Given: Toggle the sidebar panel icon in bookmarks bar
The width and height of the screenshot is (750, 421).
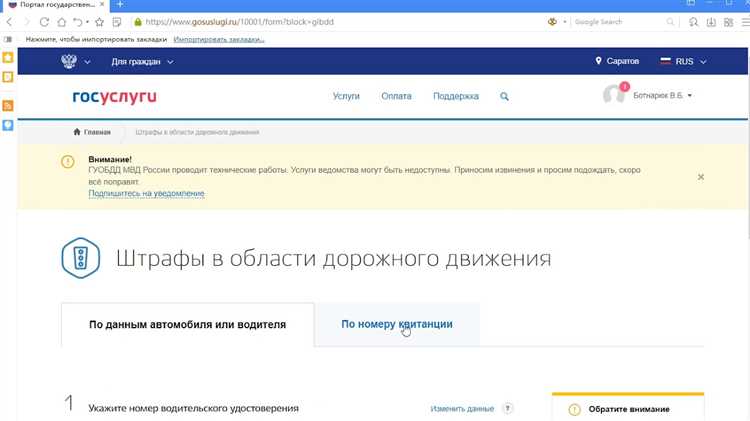Looking at the screenshot, I should [8, 39].
